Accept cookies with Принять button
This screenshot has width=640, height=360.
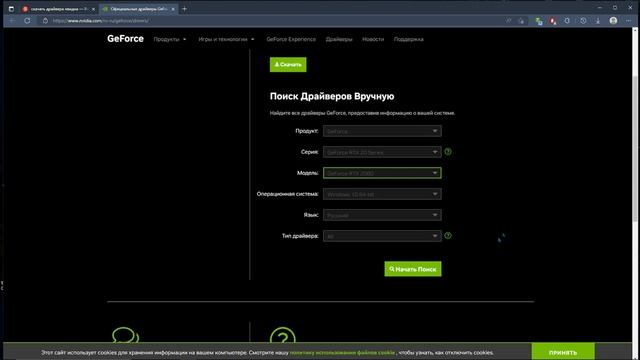[563, 352]
